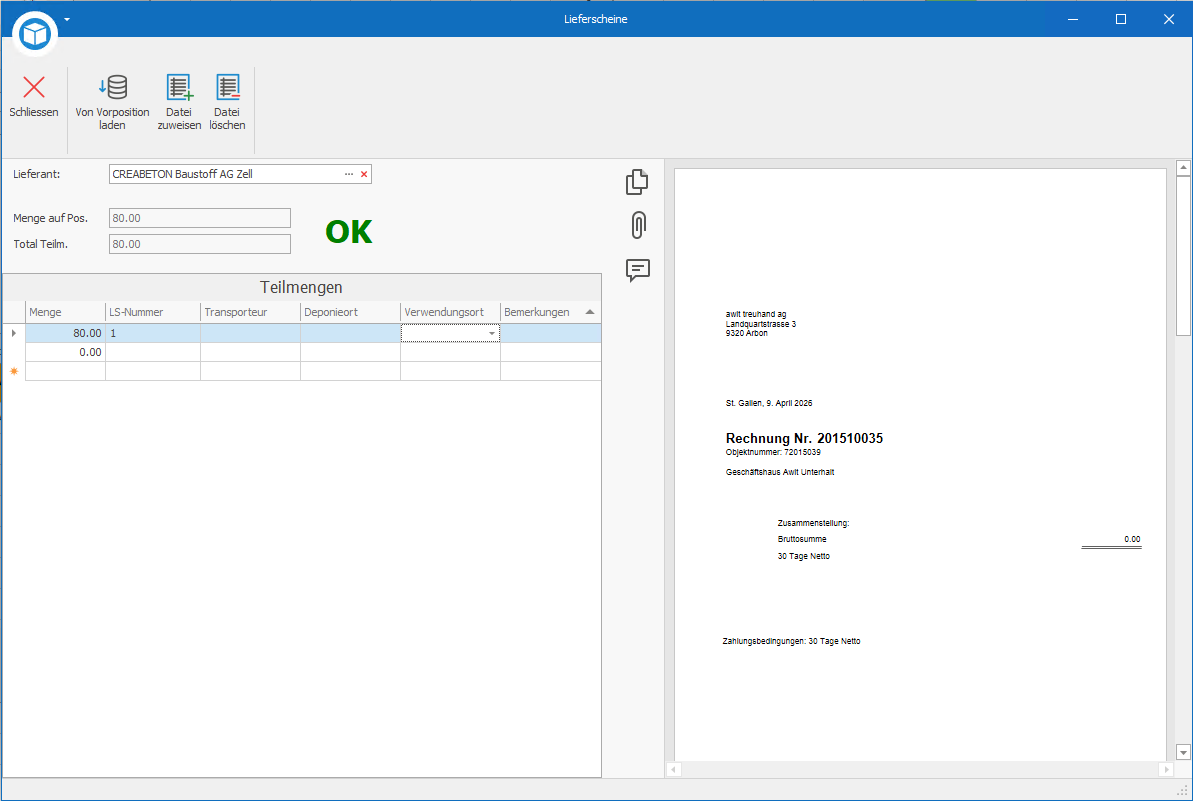Load from Vorposition database icon
Viewport: 1193px width, 801px height.
click(x=113, y=87)
